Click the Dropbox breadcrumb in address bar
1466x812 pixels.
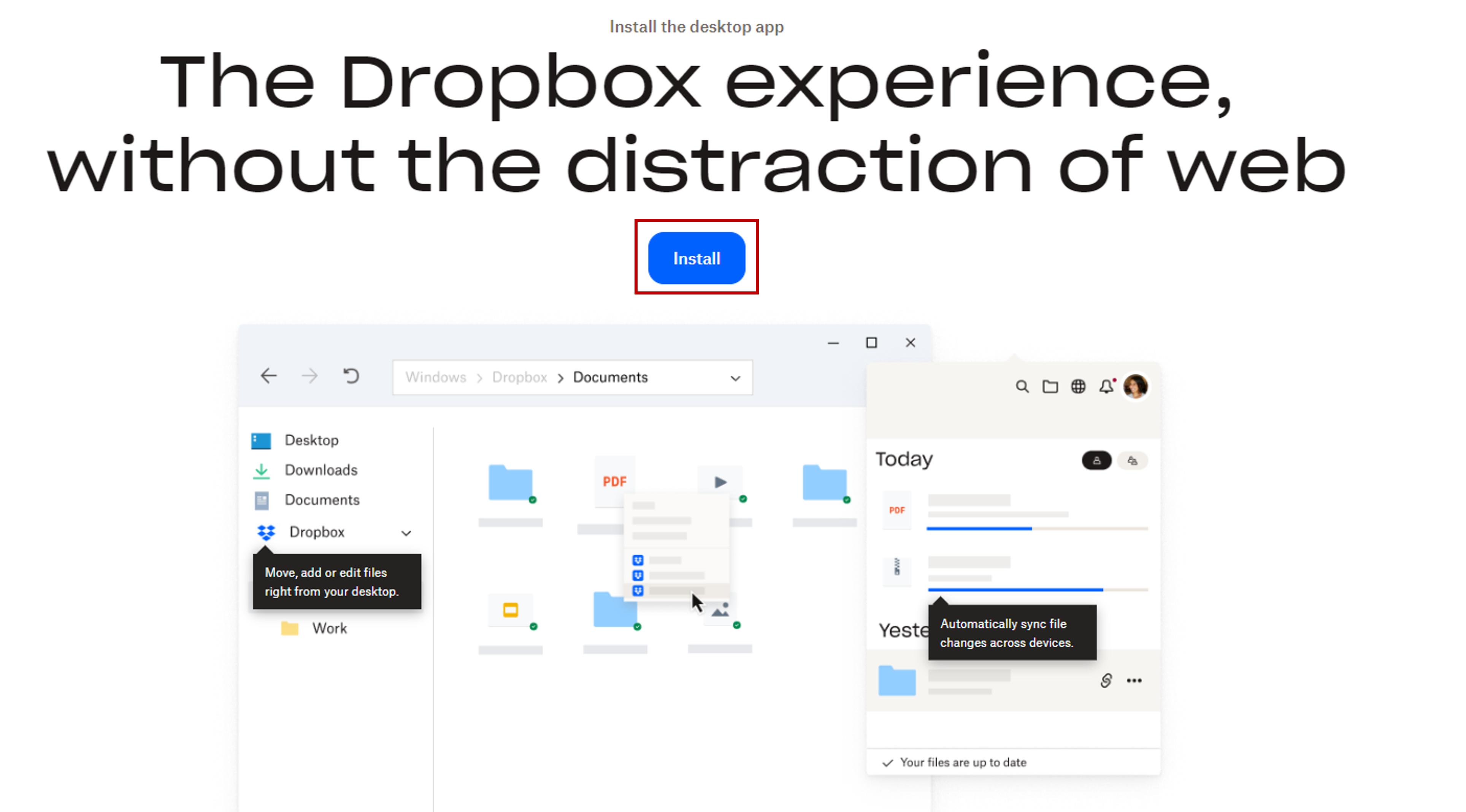(519, 377)
